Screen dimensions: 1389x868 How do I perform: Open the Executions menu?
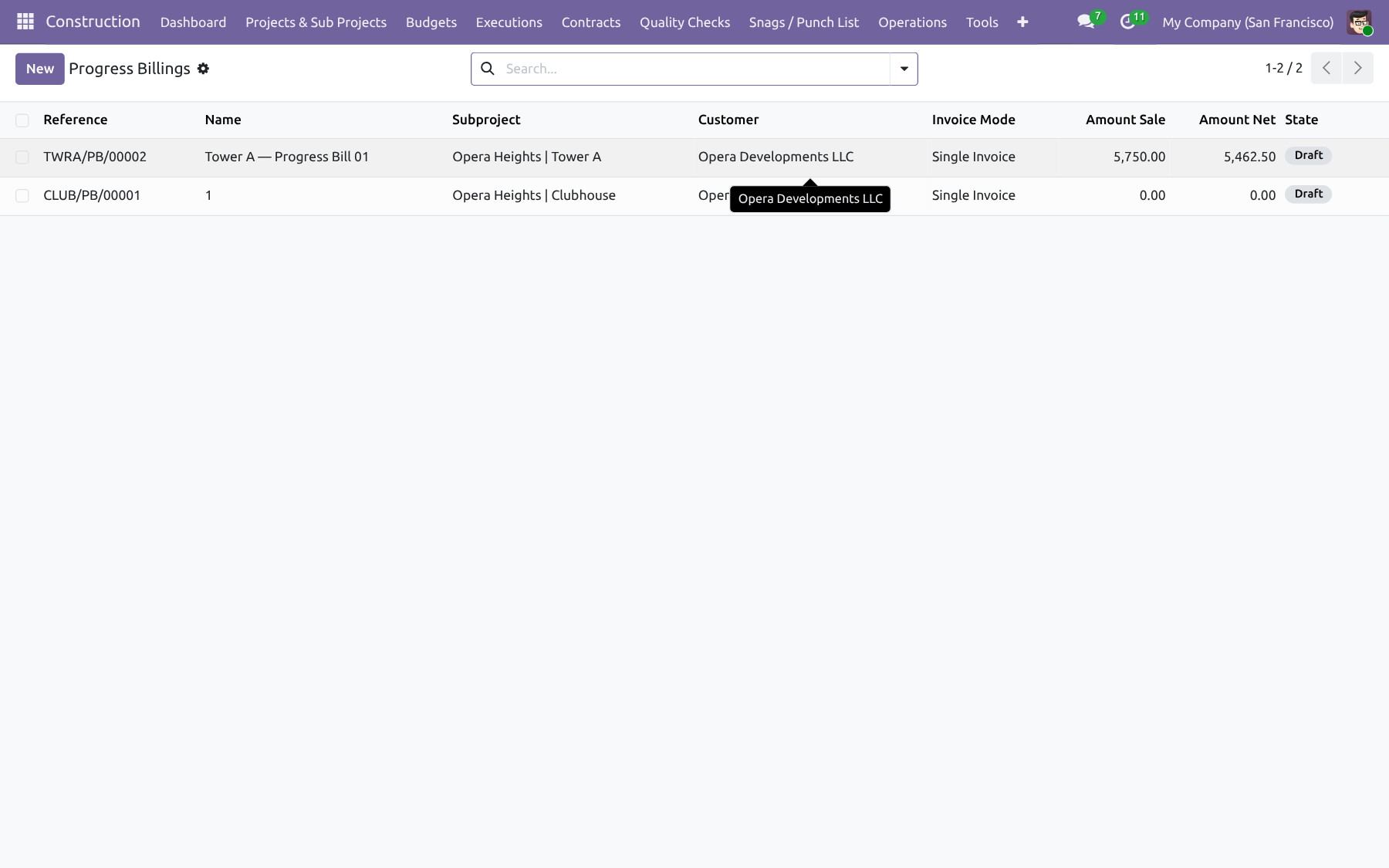pos(509,22)
